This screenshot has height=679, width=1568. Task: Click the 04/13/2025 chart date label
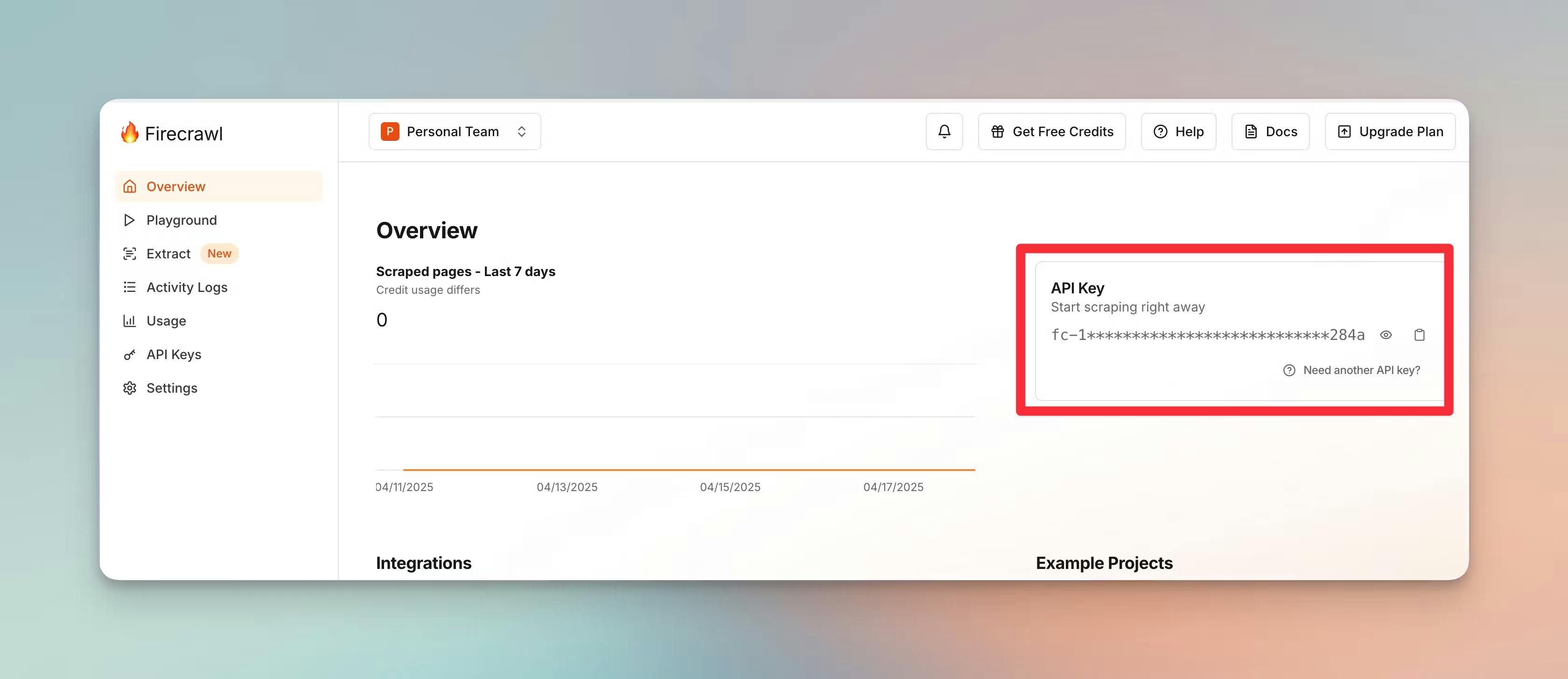(567, 487)
